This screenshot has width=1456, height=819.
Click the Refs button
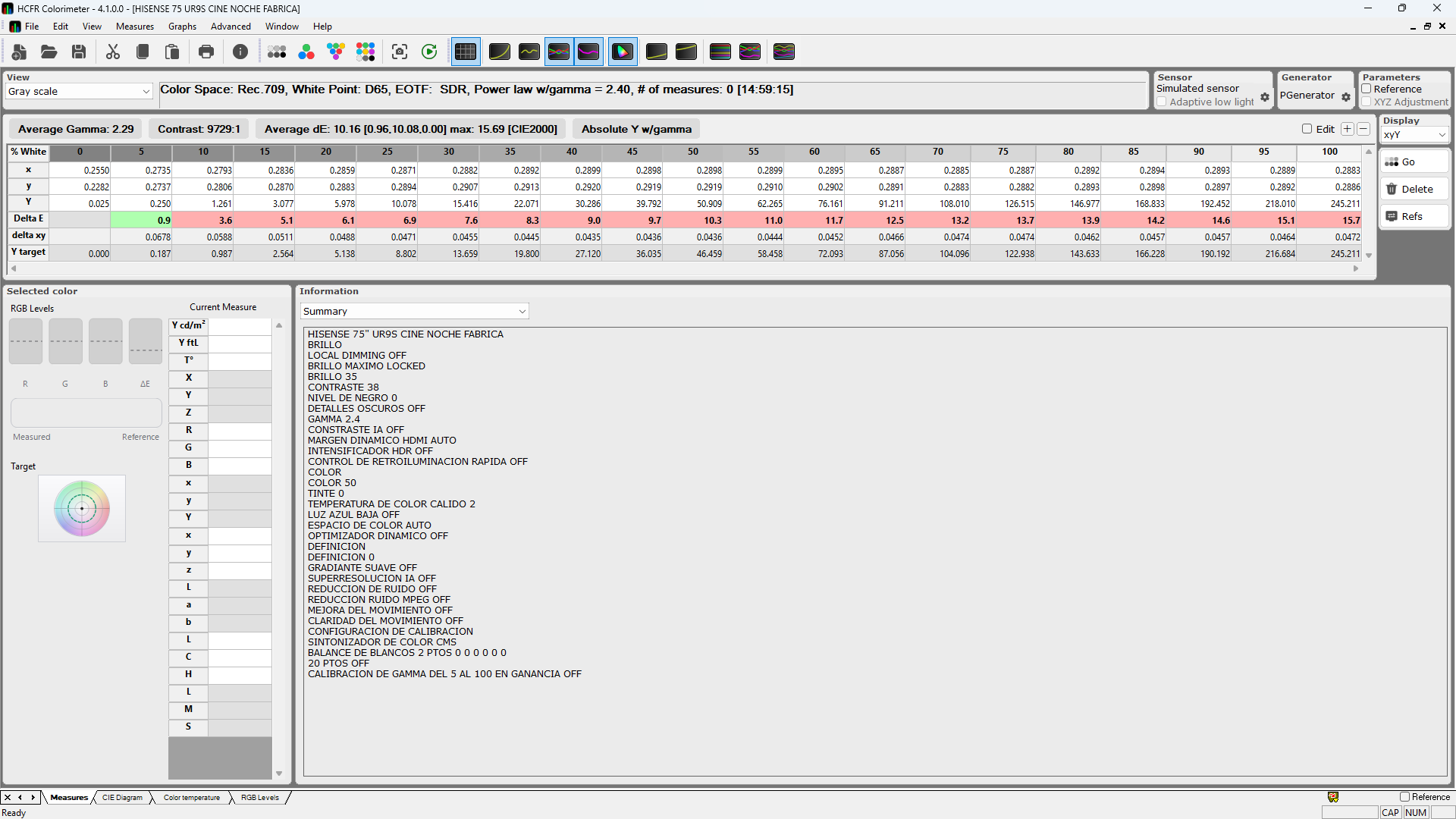click(1414, 216)
